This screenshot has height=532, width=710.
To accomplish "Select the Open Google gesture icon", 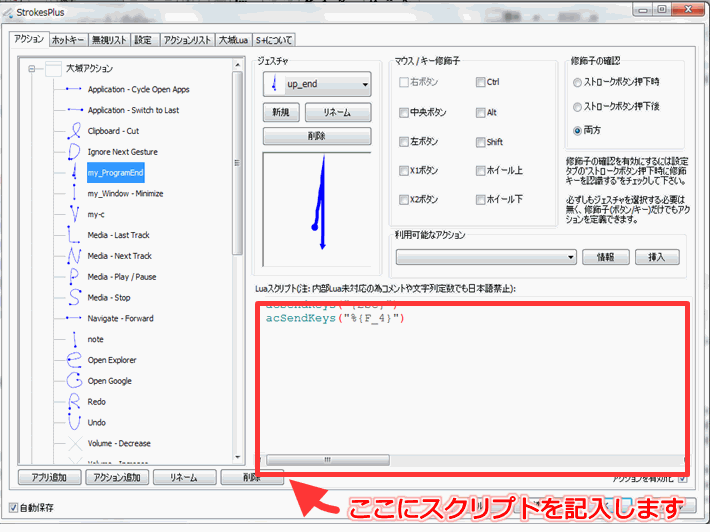I will tap(72, 381).
